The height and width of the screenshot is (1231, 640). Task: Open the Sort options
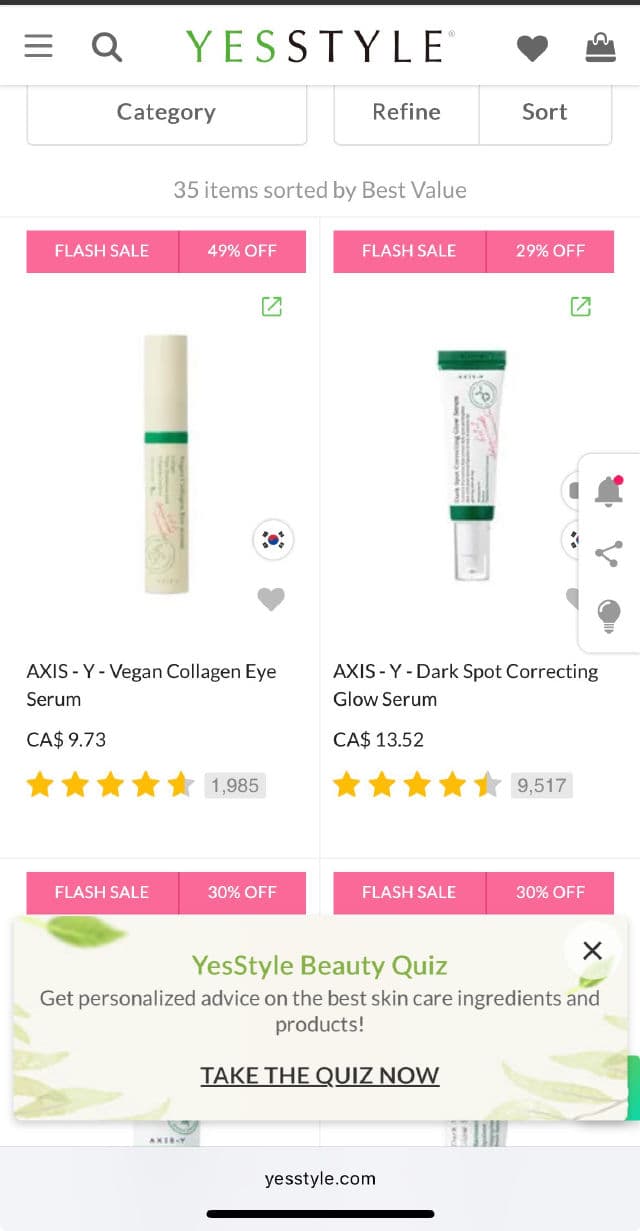click(x=544, y=112)
